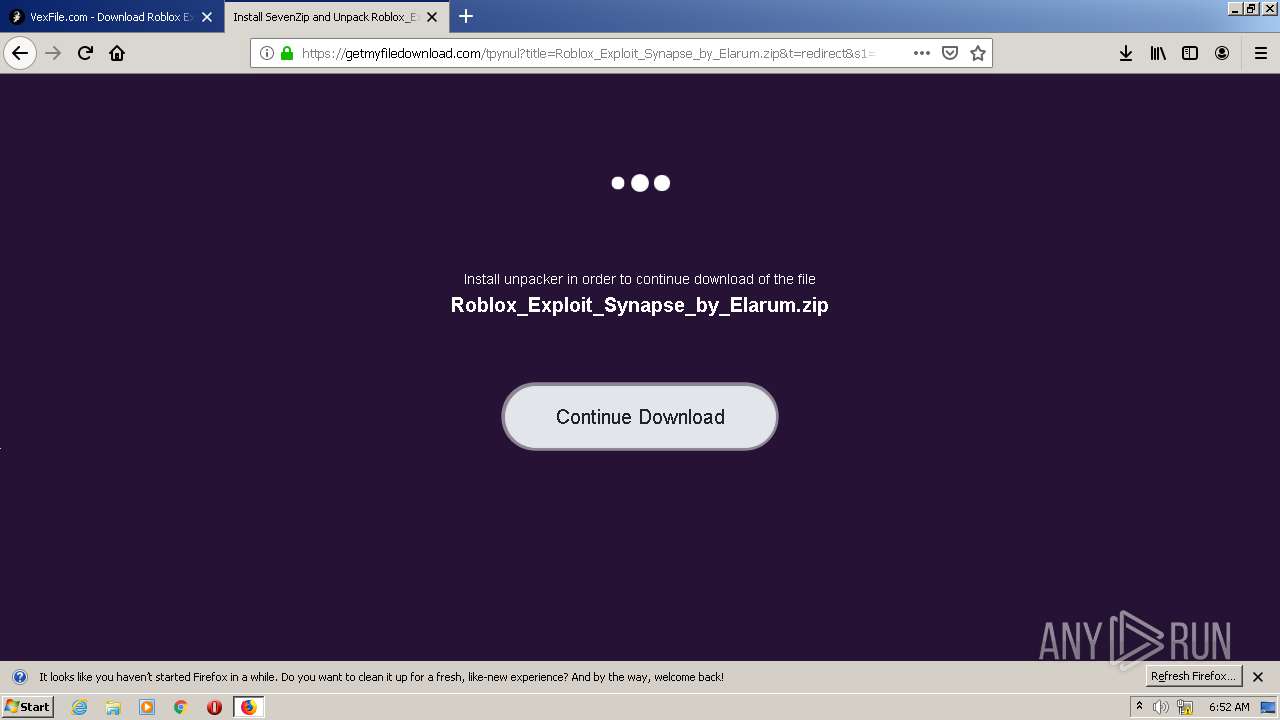Image resolution: width=1280 pixels, height=720 pixels.
Task: Open the Firefox home page
Action: coord(117,53)
